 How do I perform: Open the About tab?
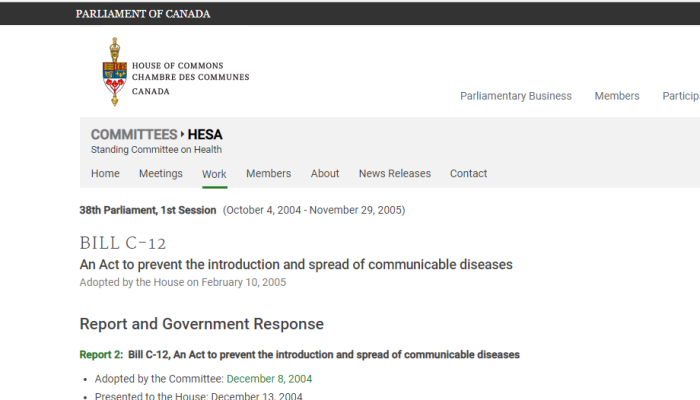[x=325, y=174]
